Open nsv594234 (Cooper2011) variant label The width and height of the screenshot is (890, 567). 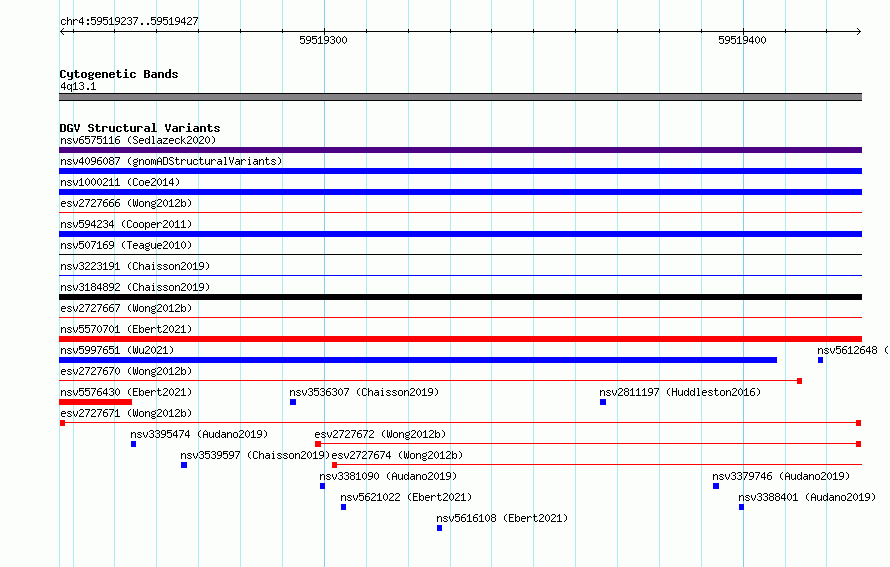click(x=126, y=224)
